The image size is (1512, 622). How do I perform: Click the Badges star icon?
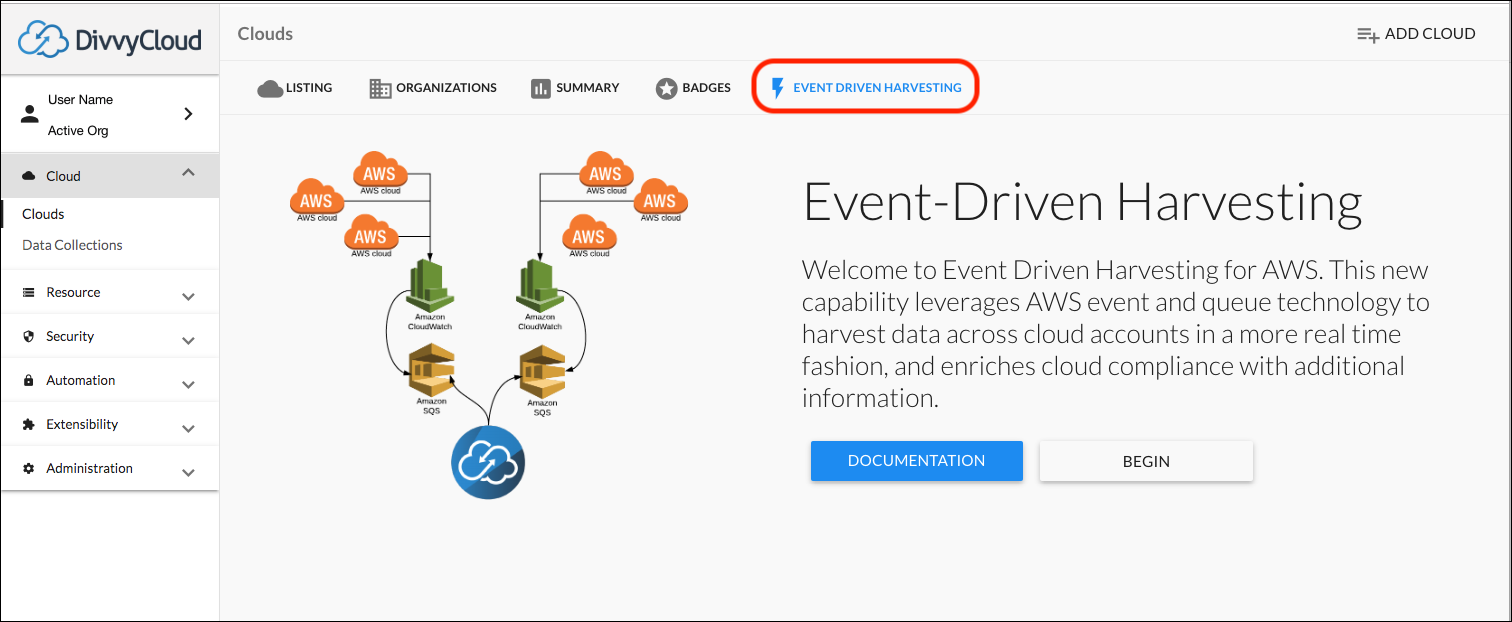[x=666, y=89]
